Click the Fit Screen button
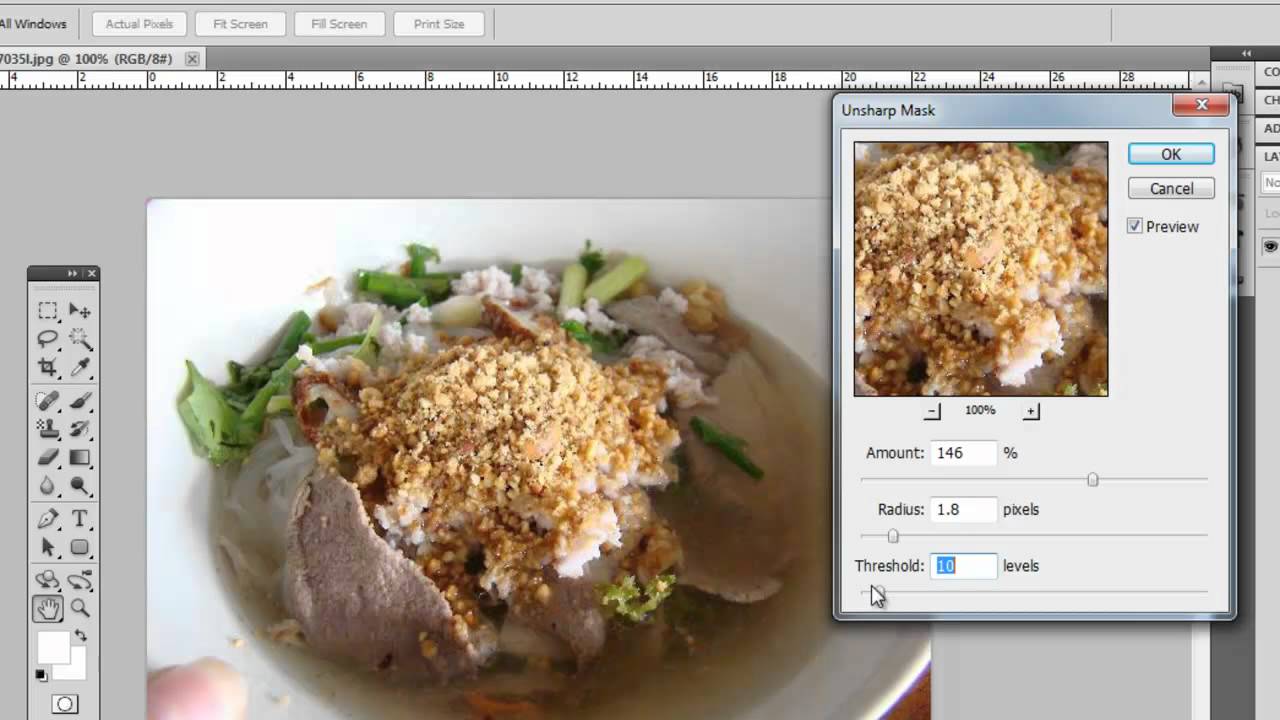This screenshot has height=720, width=1280. click(x=240, y=24)
